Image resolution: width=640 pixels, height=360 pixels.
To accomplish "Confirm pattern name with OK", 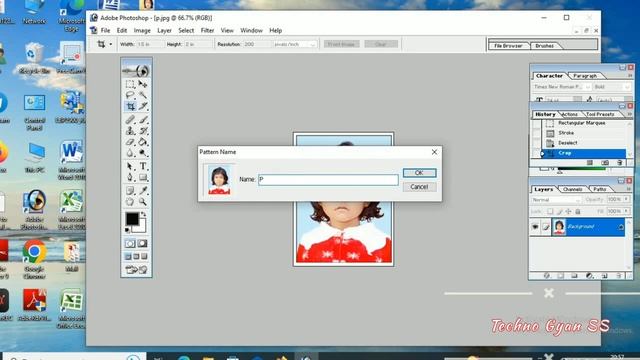I will point(419,173).
